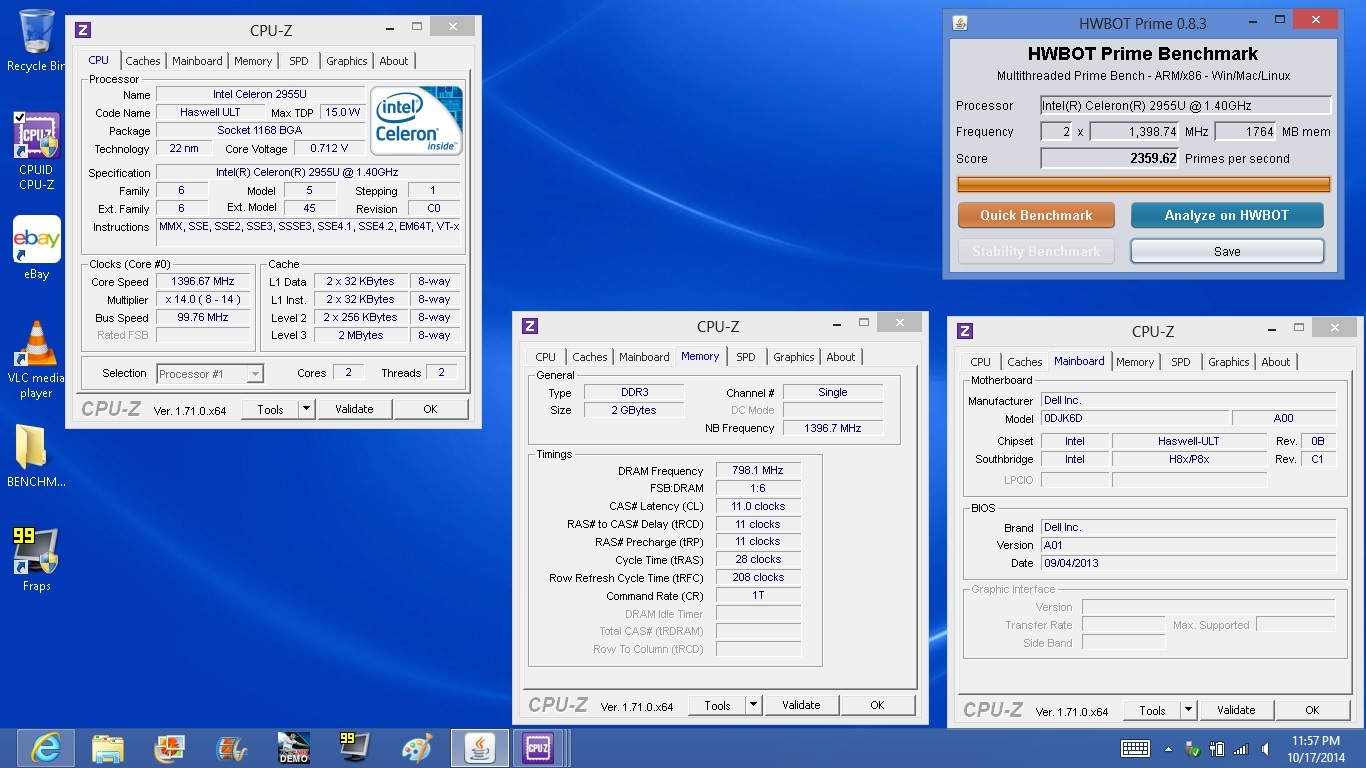Click the Multiplier x 14.0 value

[x=203, y=300]
